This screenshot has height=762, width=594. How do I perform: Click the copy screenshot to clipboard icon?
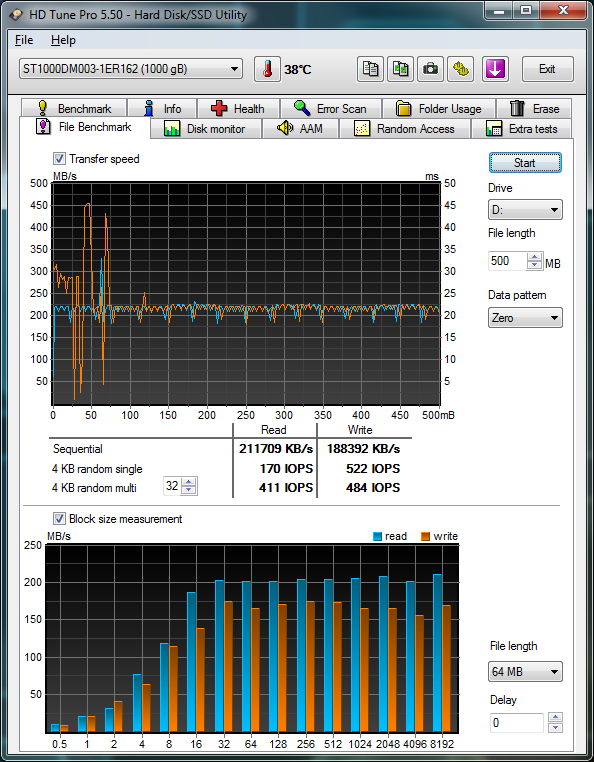coord(401,69)
